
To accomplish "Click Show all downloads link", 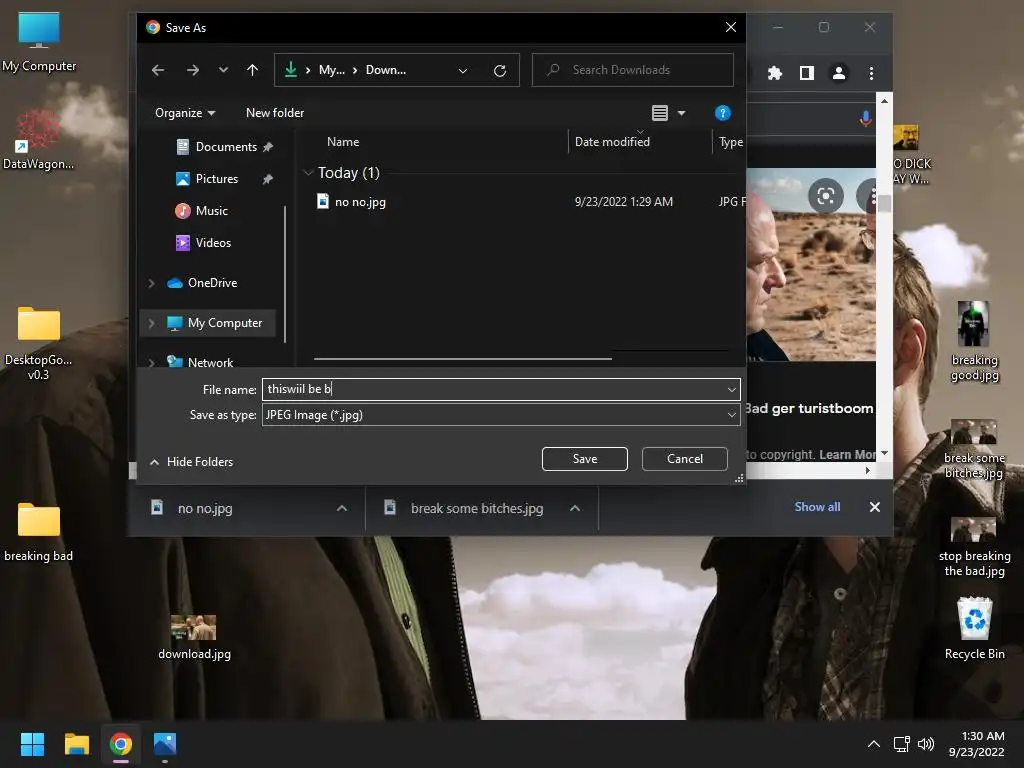I will click(817, 507).
